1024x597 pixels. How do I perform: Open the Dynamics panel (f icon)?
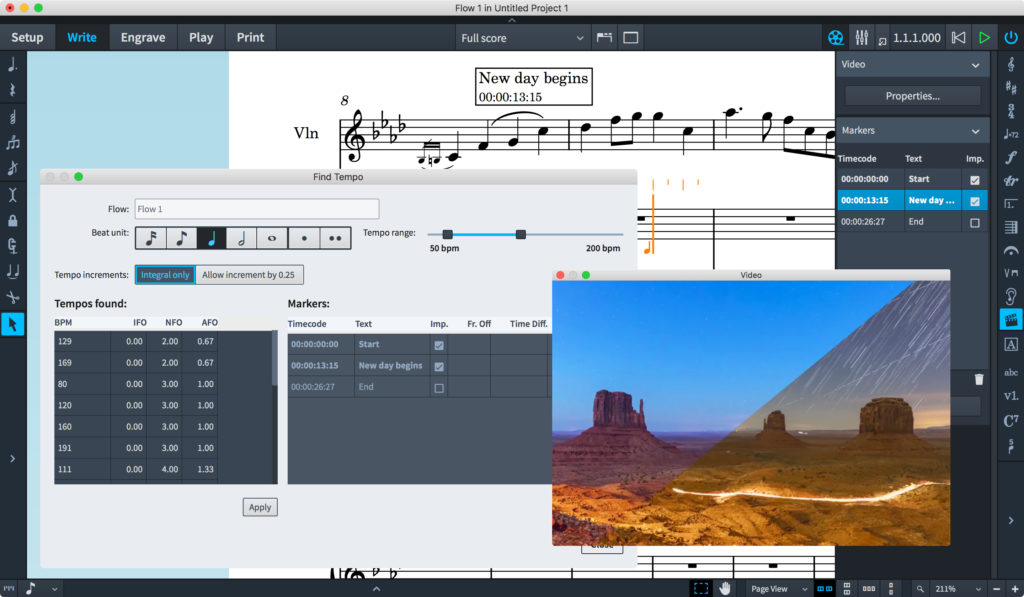coord(1010,158)
